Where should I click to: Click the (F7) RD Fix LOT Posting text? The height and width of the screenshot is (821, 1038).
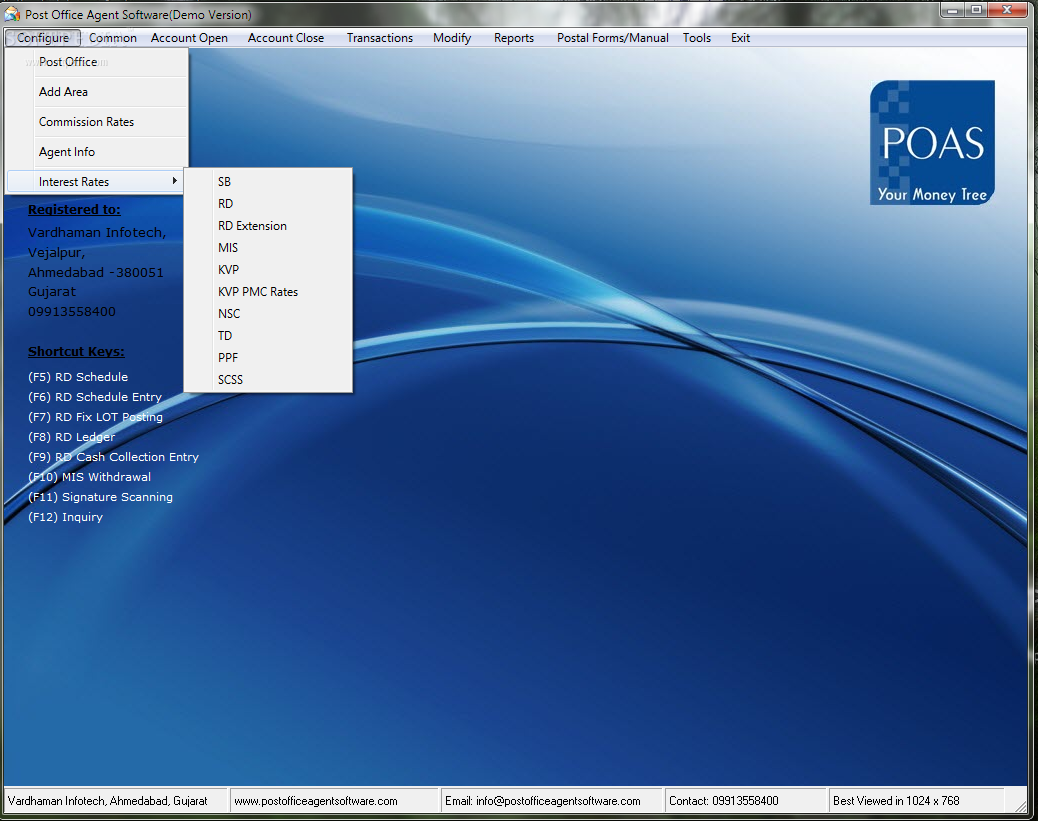95,416
